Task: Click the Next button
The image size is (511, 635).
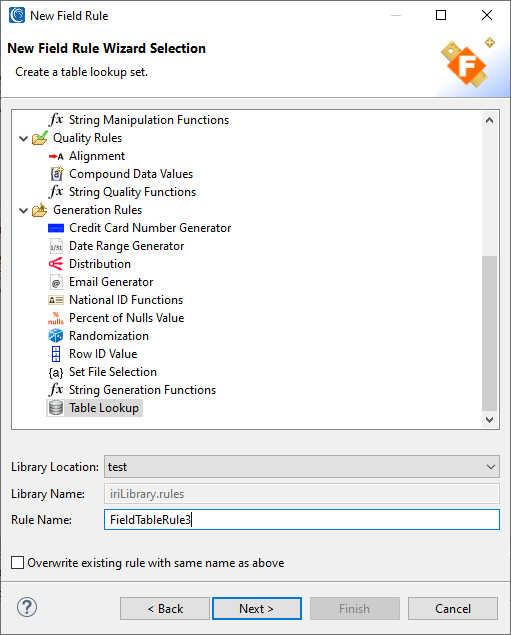Action: pyautogui.click(x=257, y=608)
